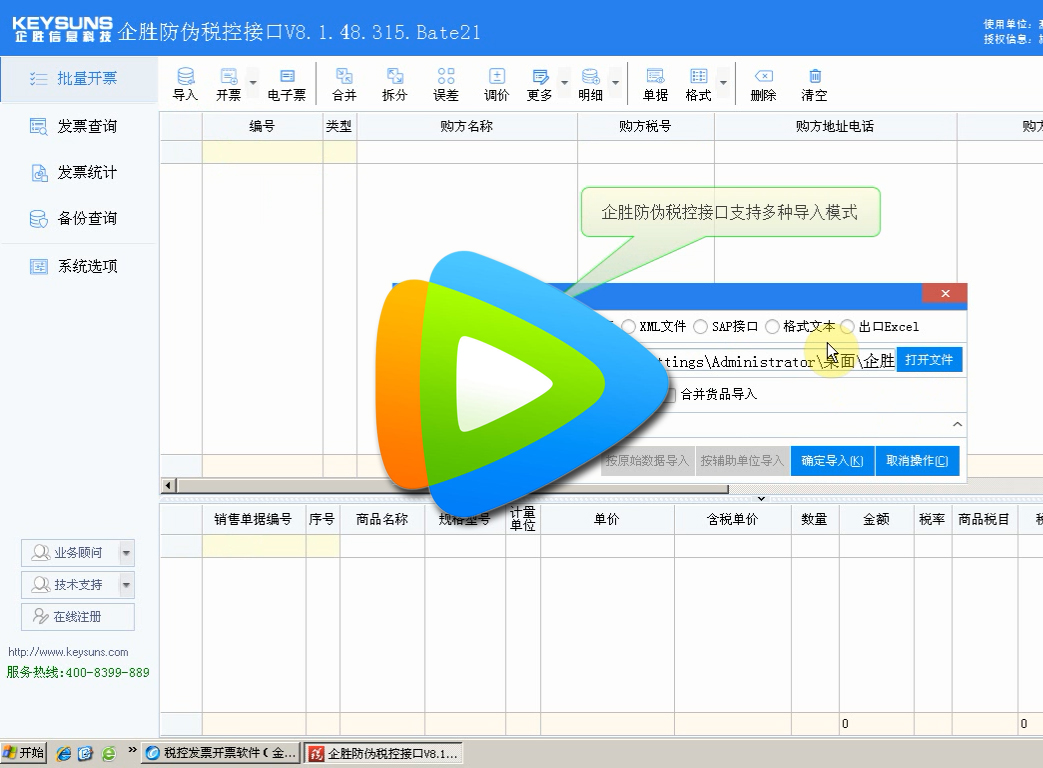The width and height of the screenshot is (1043, 768).
Task: Click the 数量 column header
Action: coord(815,519)
